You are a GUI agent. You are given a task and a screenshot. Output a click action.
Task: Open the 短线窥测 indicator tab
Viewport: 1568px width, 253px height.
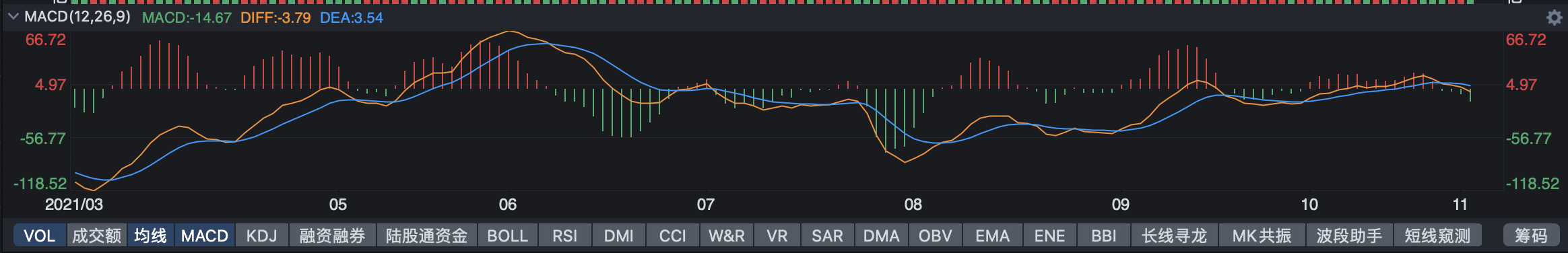pos(1437,236)
